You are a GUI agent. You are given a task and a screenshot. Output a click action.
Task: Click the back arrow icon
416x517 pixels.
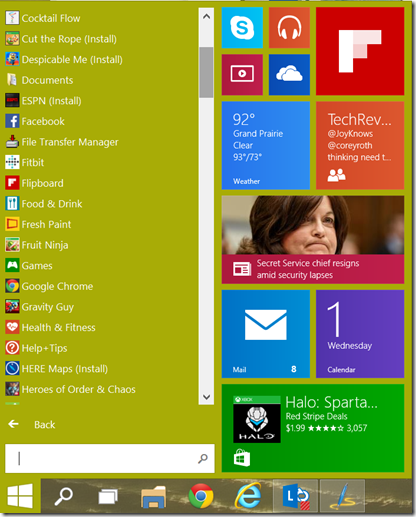coord(13,424)
